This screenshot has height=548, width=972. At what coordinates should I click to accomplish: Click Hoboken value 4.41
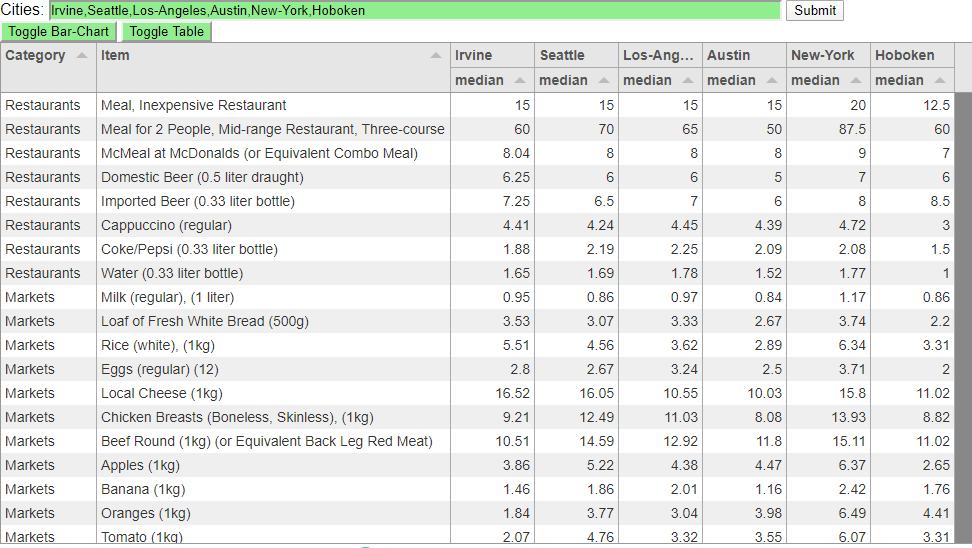pyautogui.click(x=937, y=513)
